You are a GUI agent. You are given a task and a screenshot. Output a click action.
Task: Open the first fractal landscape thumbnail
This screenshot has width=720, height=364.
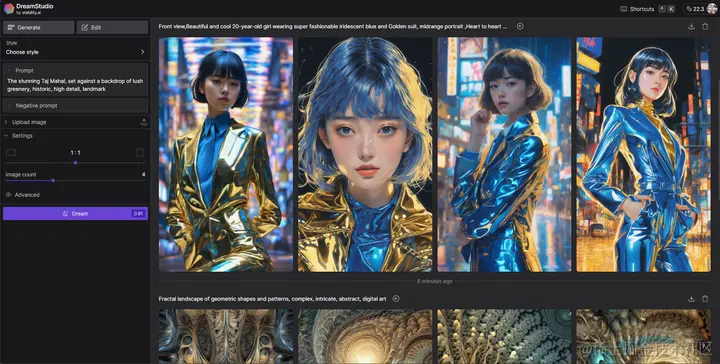pos(226,336)
